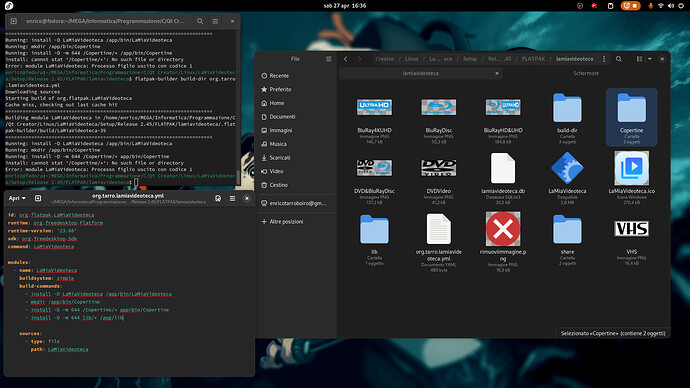The width and height of the screenshot is (690, 388).
Task: Select the share folder
Action: click(567, 239)
